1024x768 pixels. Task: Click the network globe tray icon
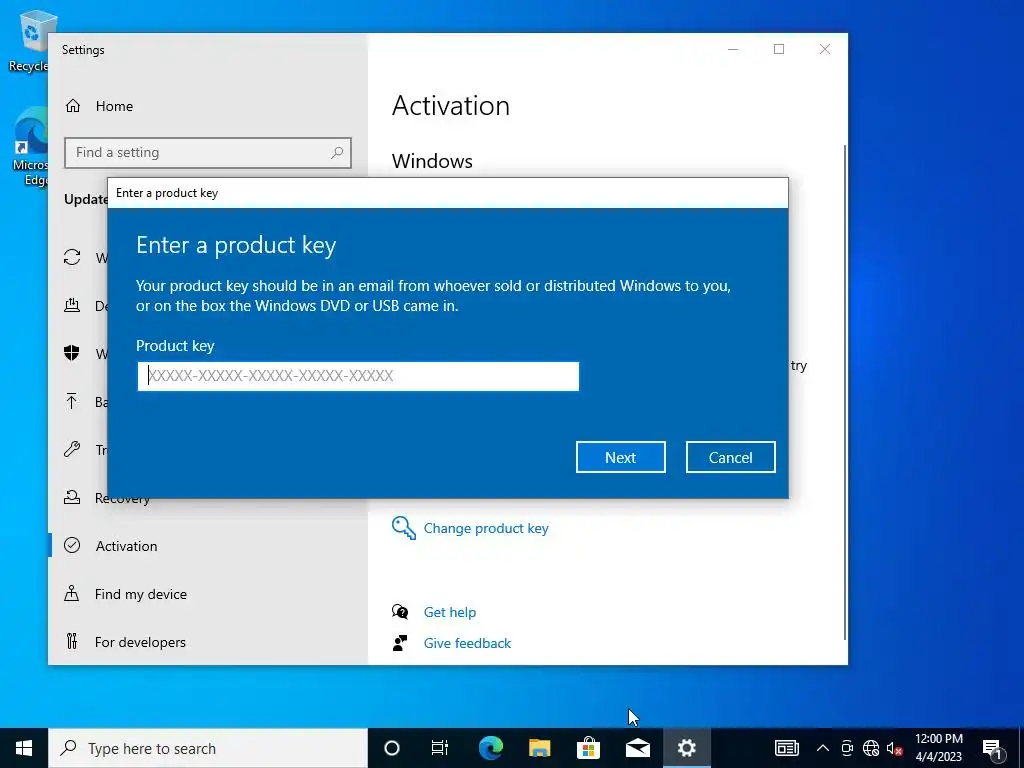pos(871,748)
